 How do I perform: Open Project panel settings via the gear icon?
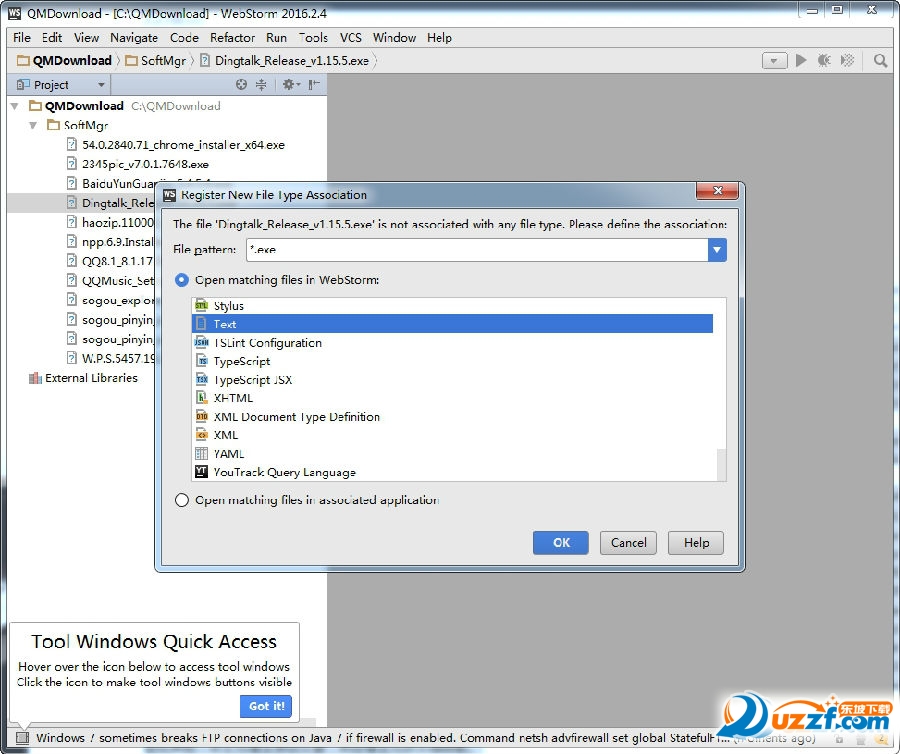tap(287, 85)
